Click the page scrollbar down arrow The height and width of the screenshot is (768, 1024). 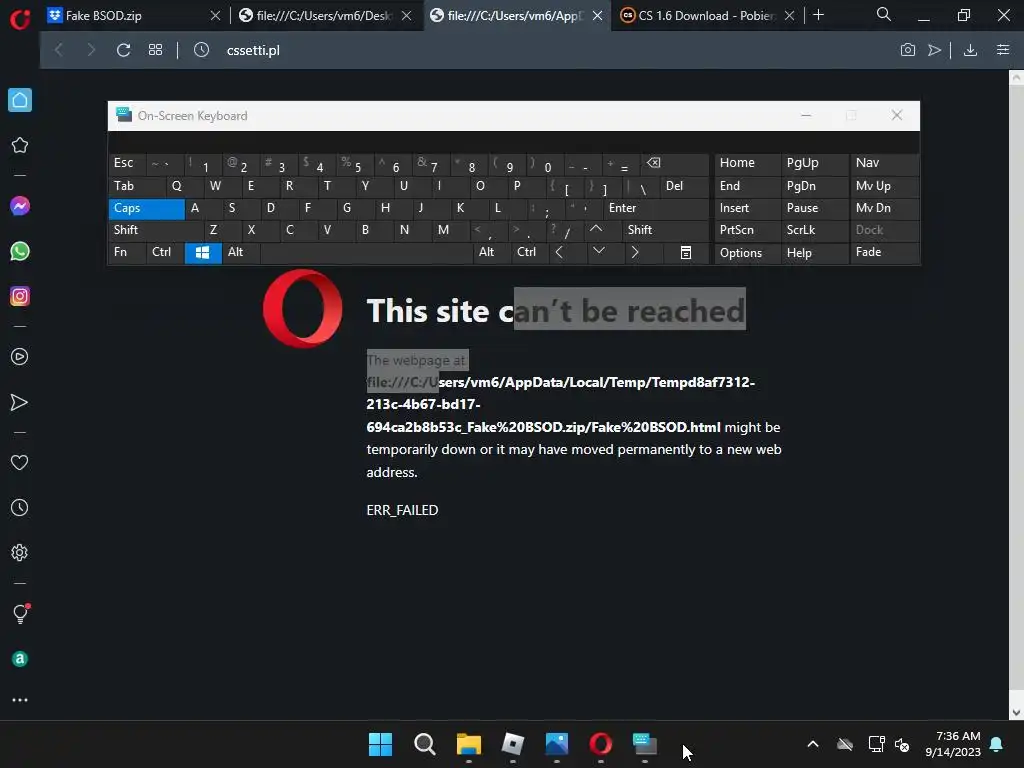coord(1016,712)
